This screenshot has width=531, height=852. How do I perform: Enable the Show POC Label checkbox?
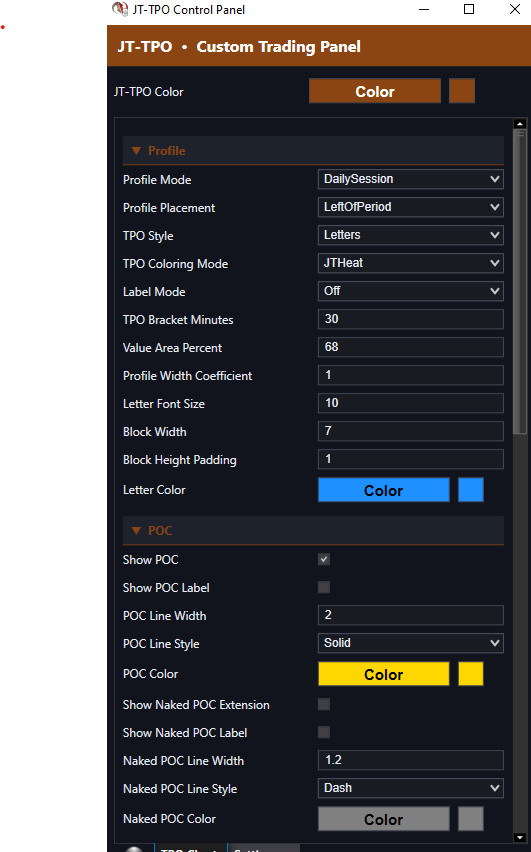pos(324,587)
